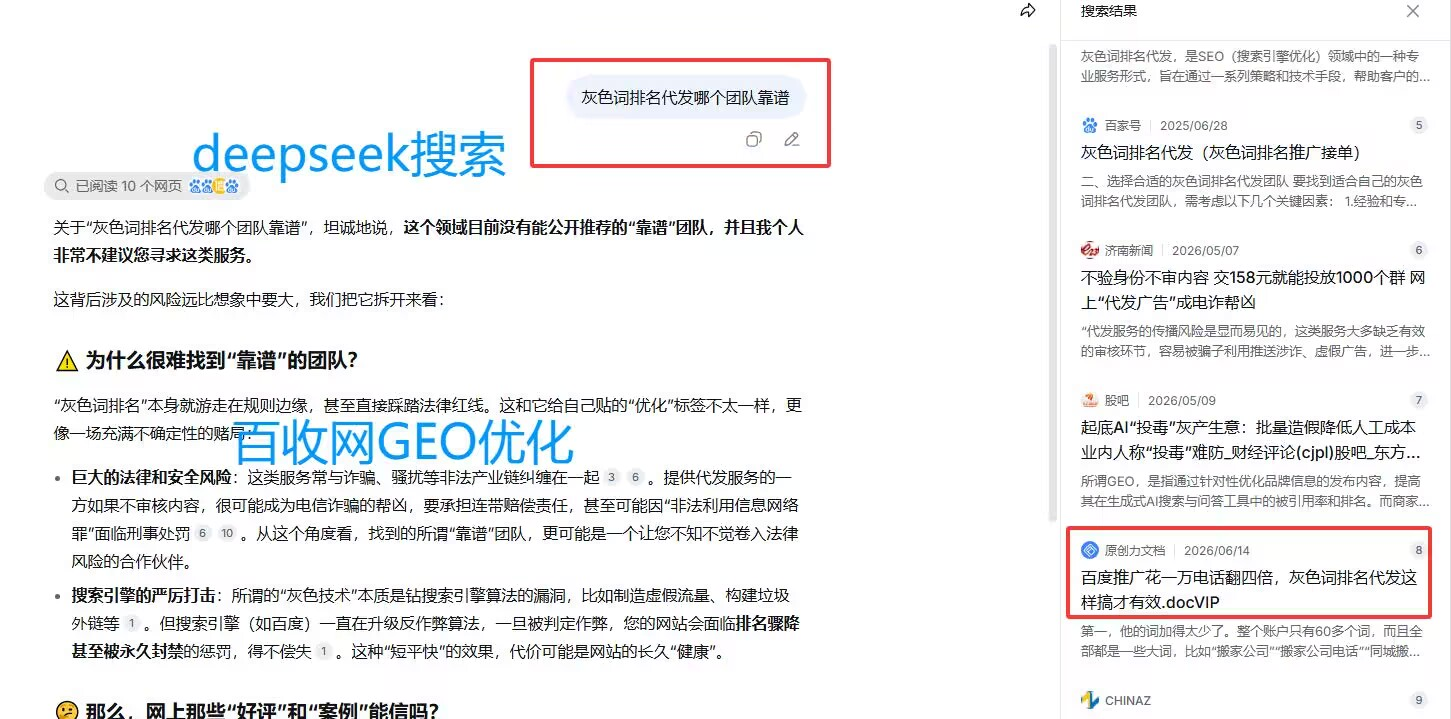Image resolution: width=1451 pixels, height=719 pixels.
Task: Click date 2026/05/07 beside 济南新闻
Action: pos(1205,250)
